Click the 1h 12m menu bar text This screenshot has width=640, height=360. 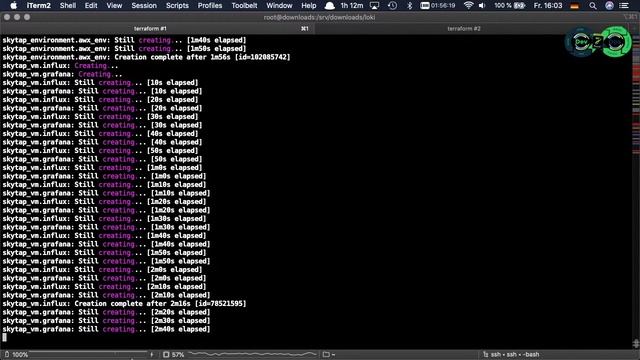tap(352, 6)
